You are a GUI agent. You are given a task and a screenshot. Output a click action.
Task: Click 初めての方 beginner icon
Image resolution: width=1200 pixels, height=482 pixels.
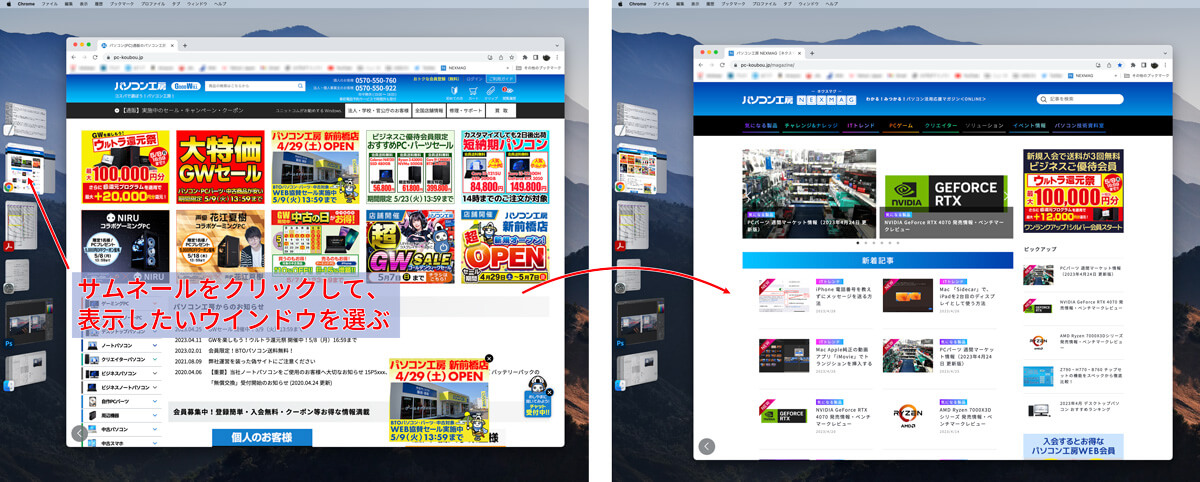point(455,93)
